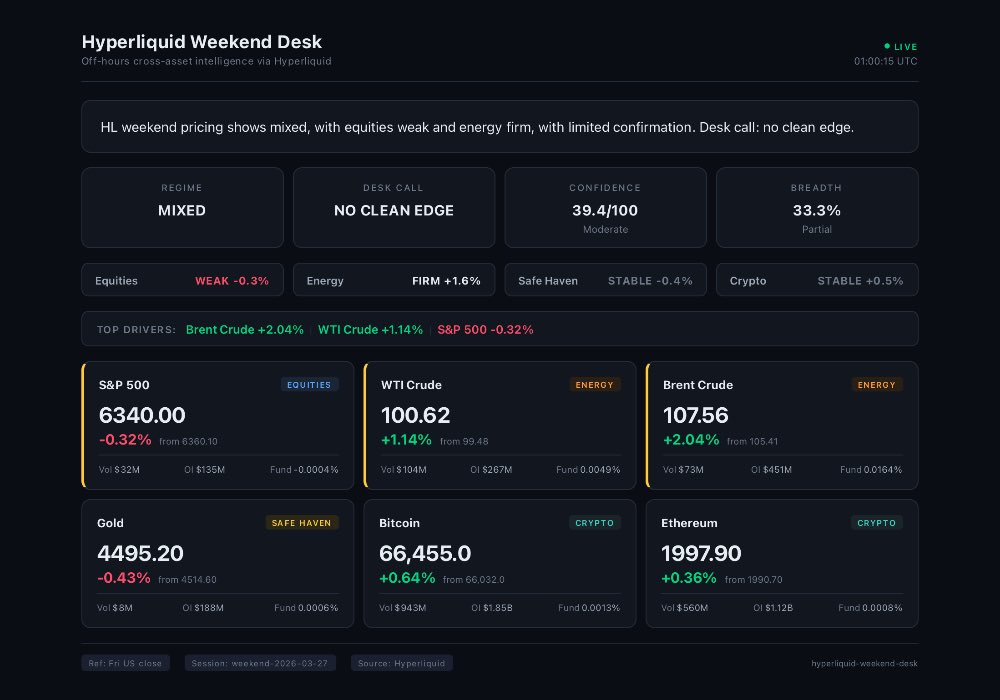Click the WTI Crude Vol $104M stat
The width and height of the screenshot is (1000, 700).
(x=404, y=470)
